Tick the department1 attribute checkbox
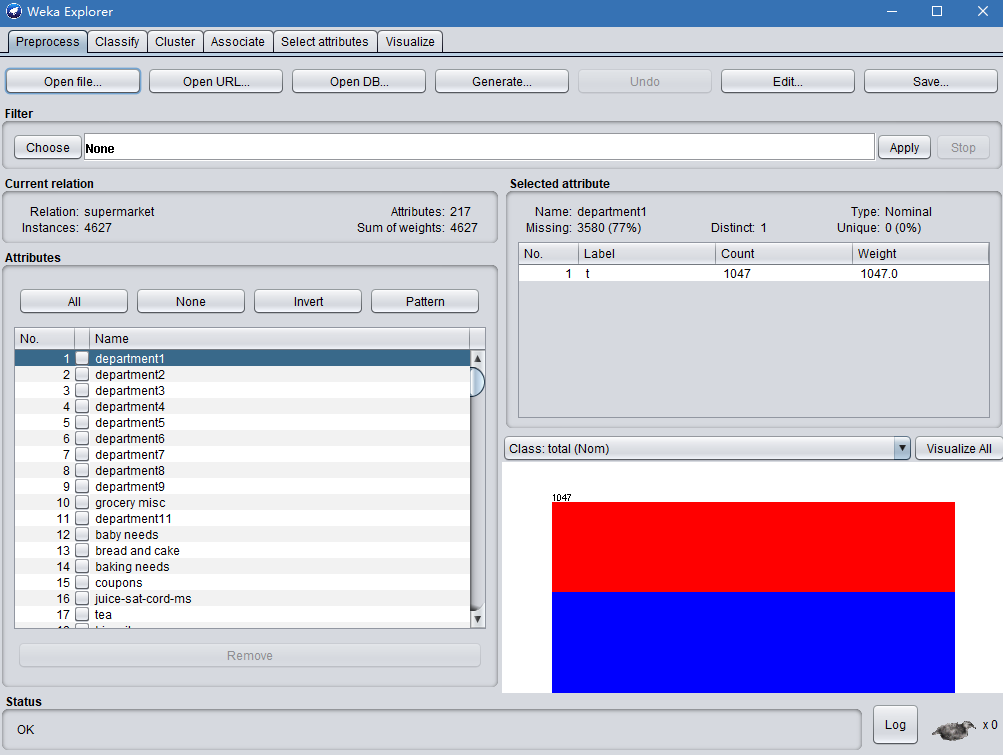The width and height of the screenshot is (1003, 755). coord(82,359)
